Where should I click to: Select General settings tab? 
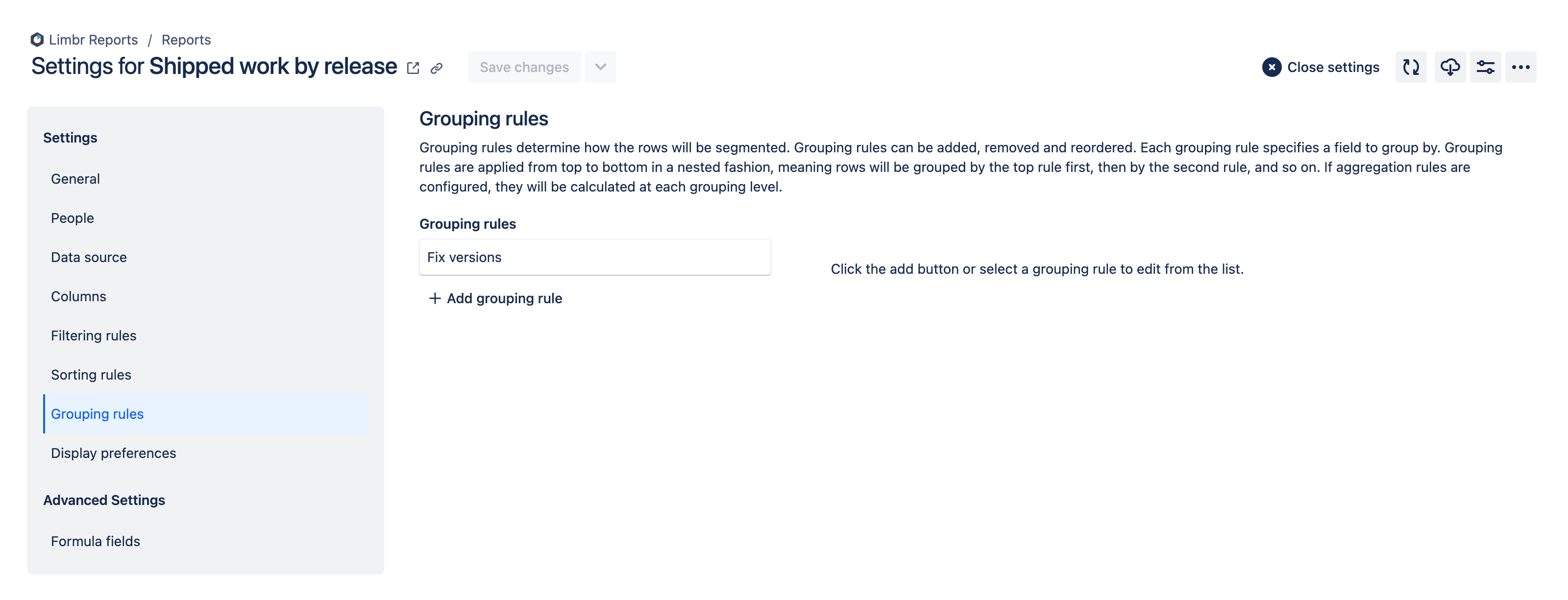(x=75, y=178)
